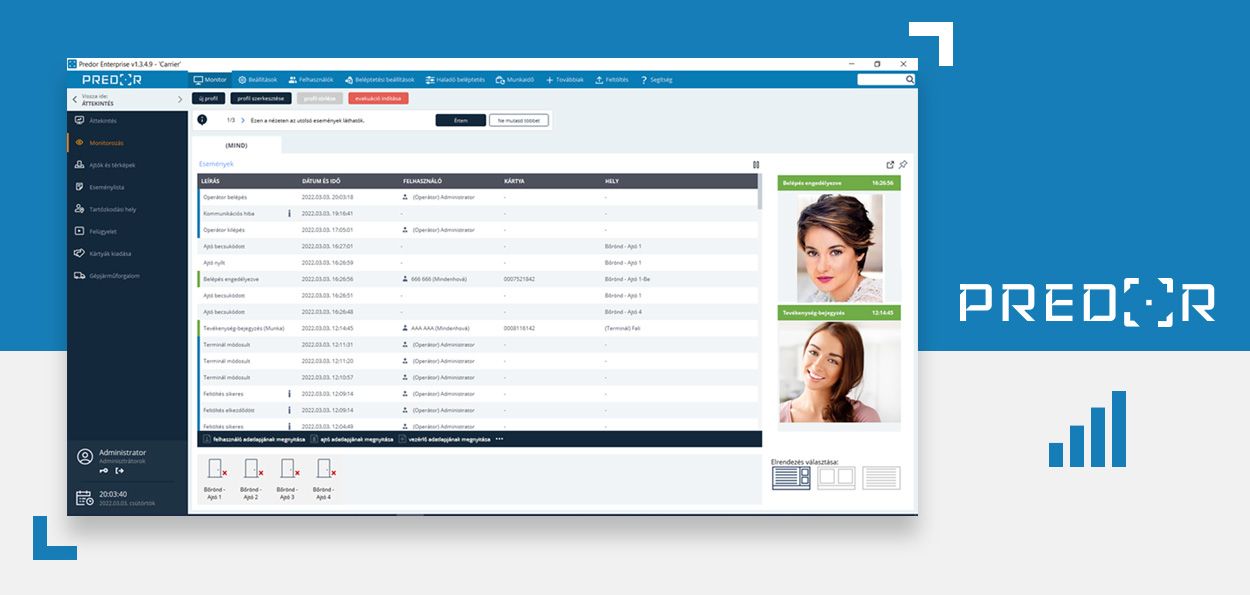The width and height of the screenshot is (1250, 595).
Task: Open Tartózkodási hely in sidebar
Action: 127,209
